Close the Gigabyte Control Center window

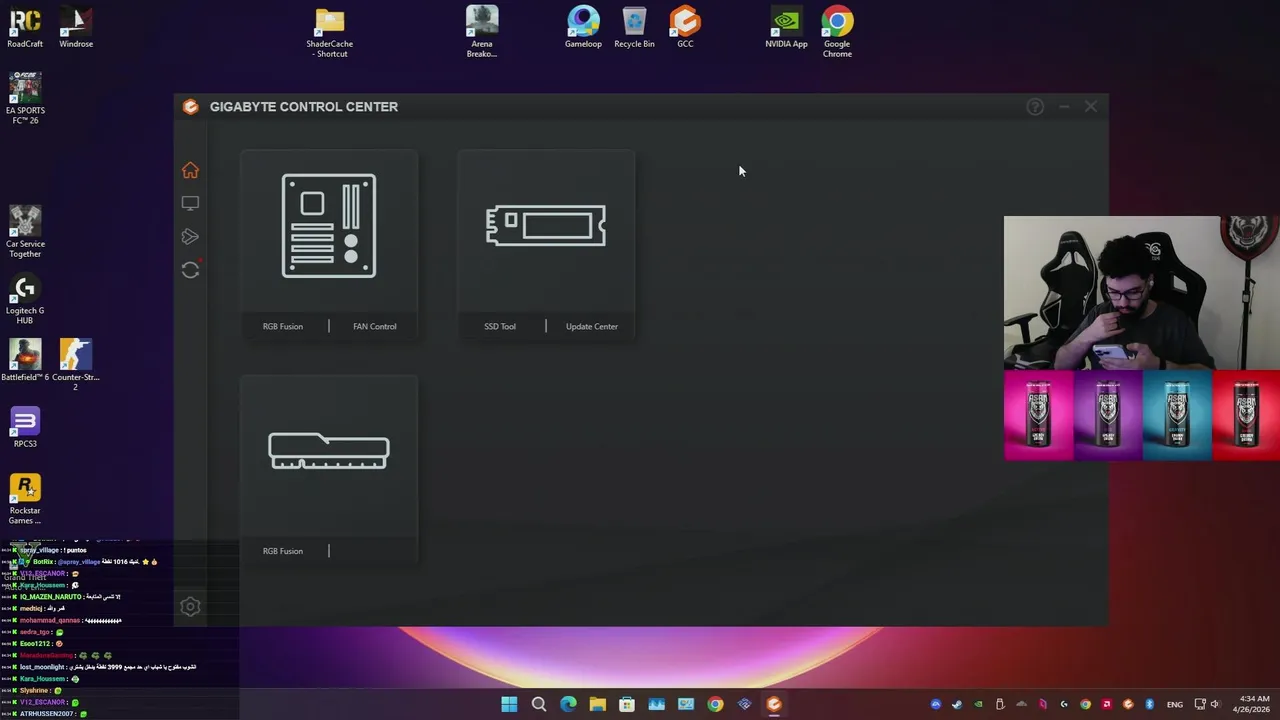point(1091,106)
